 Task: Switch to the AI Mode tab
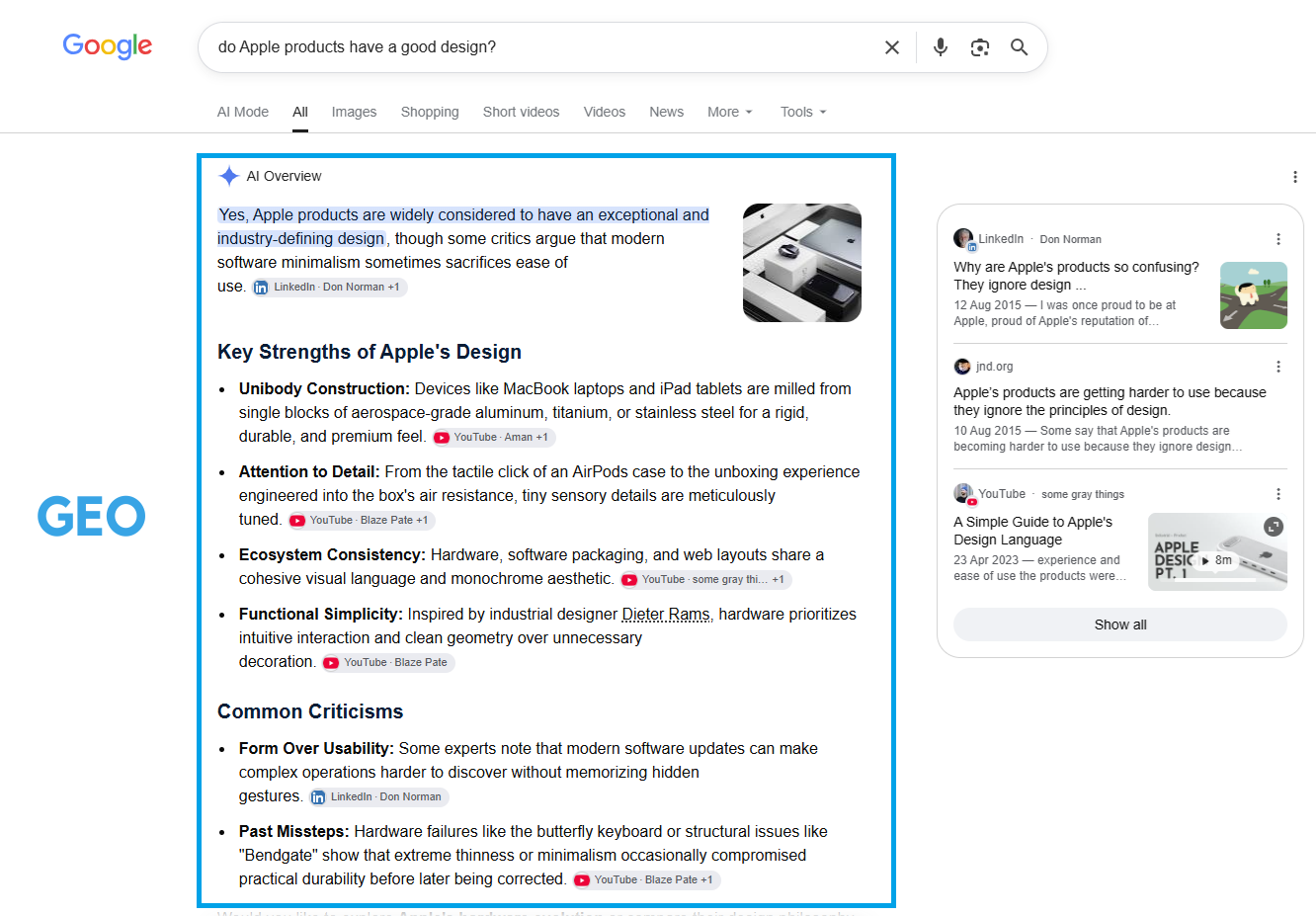pos(243,112)
